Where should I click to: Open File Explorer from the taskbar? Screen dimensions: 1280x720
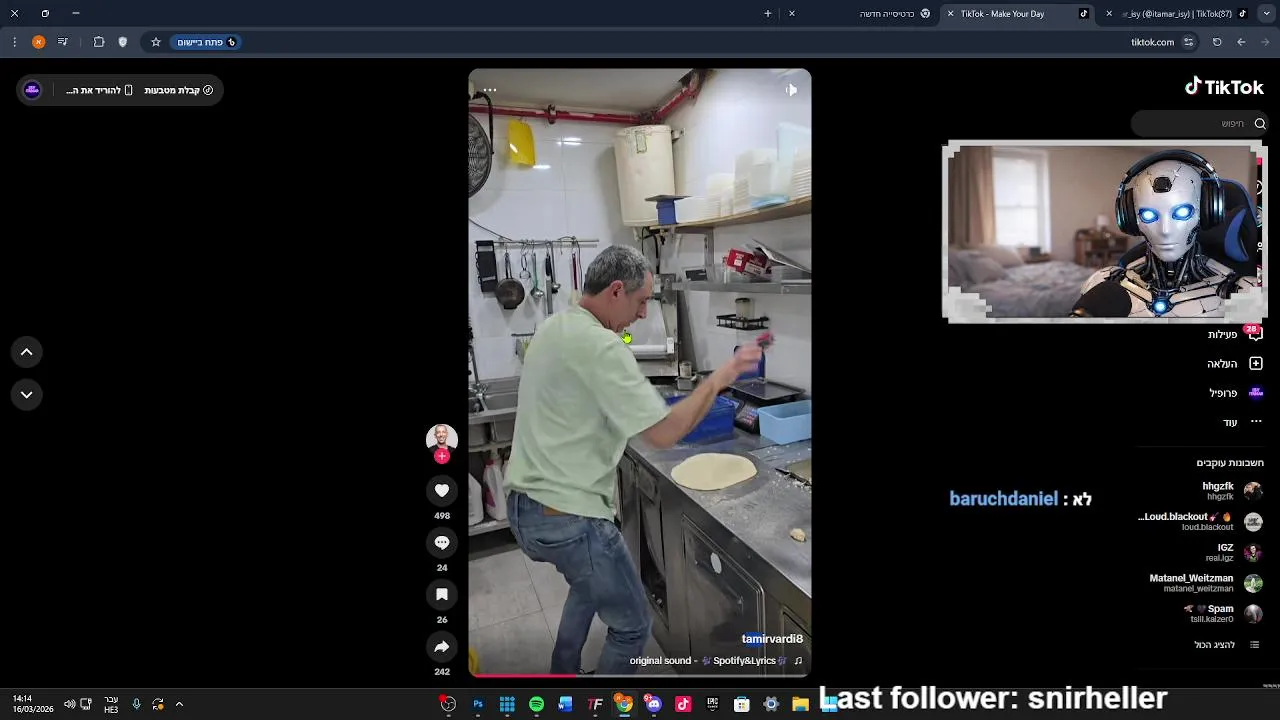(x=800, y=704)
